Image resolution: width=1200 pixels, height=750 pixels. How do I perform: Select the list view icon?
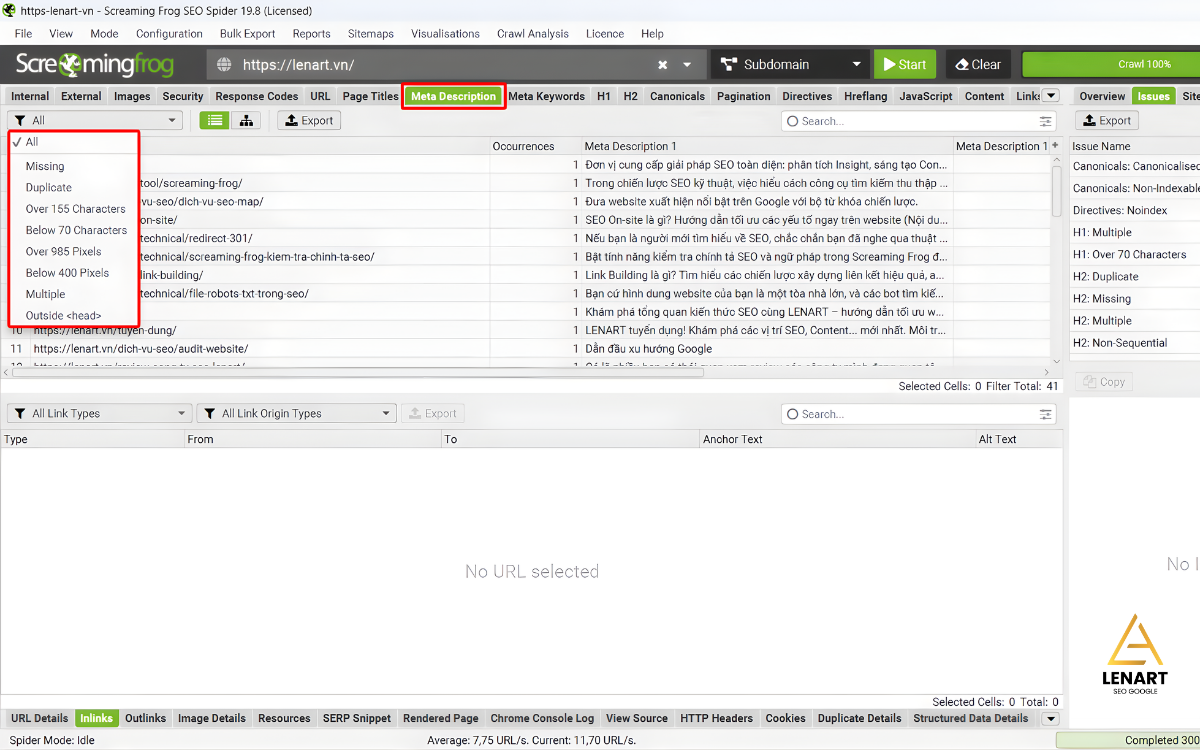tap(214, 121)
